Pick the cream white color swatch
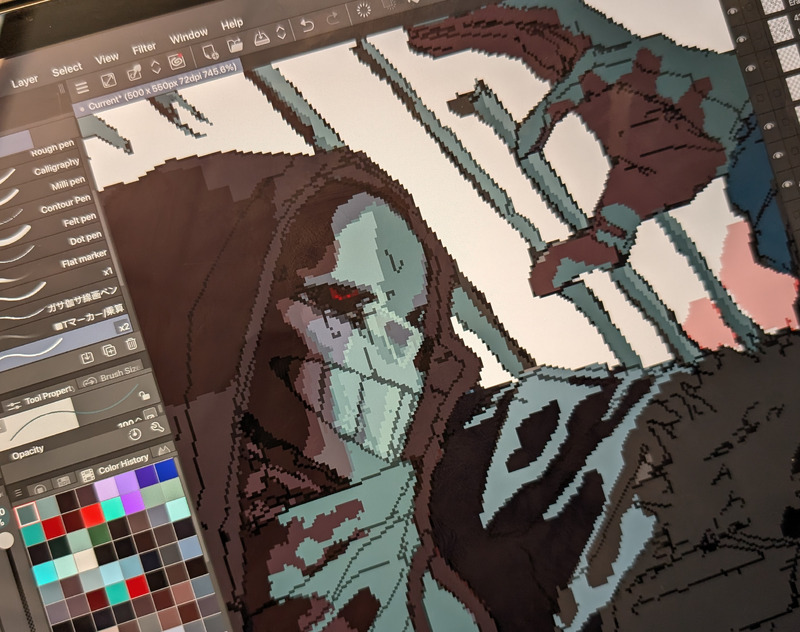Screen dimensions: 800x632 click(85, 560)
